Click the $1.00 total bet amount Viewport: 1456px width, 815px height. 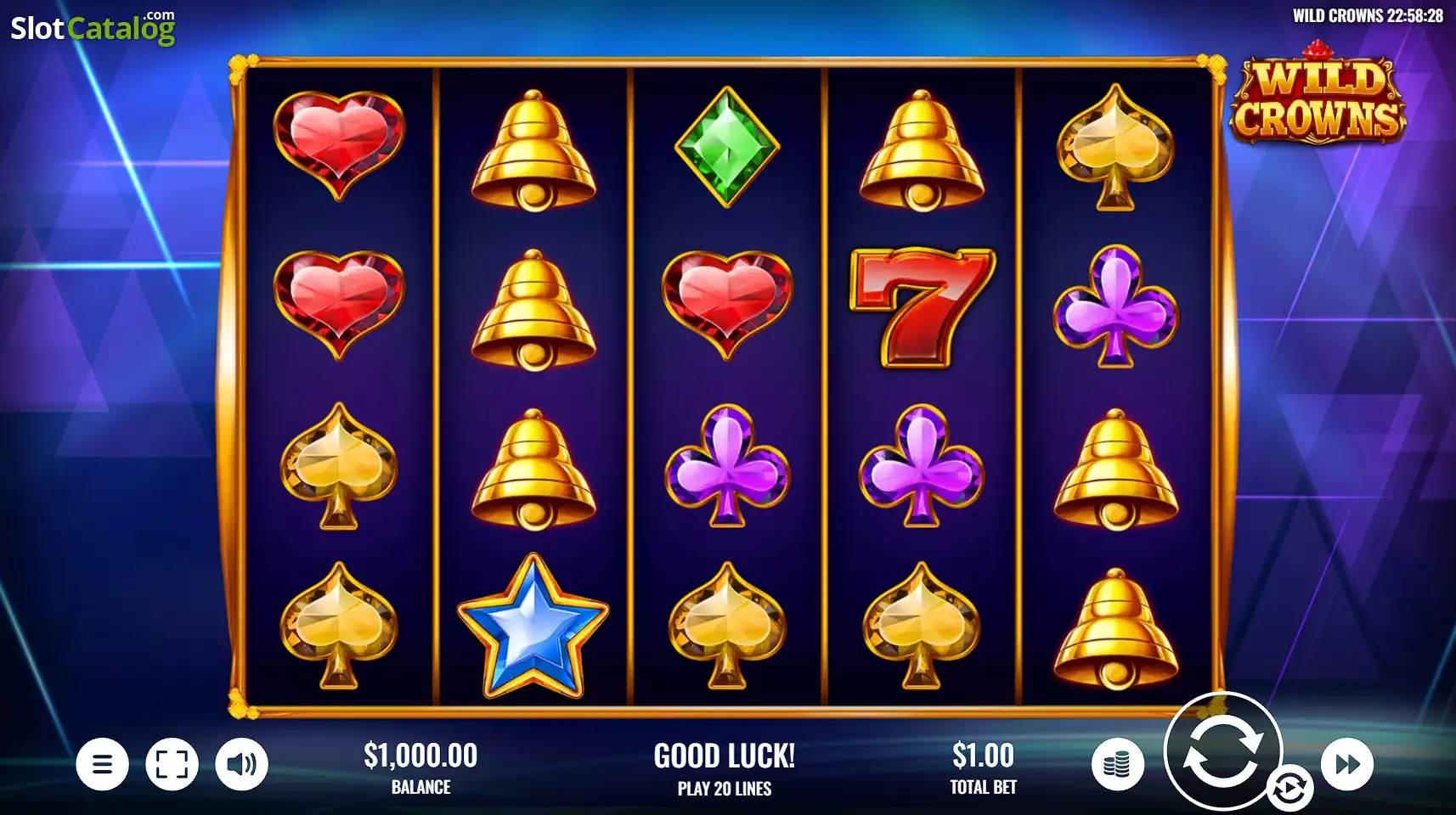(983, 755)
